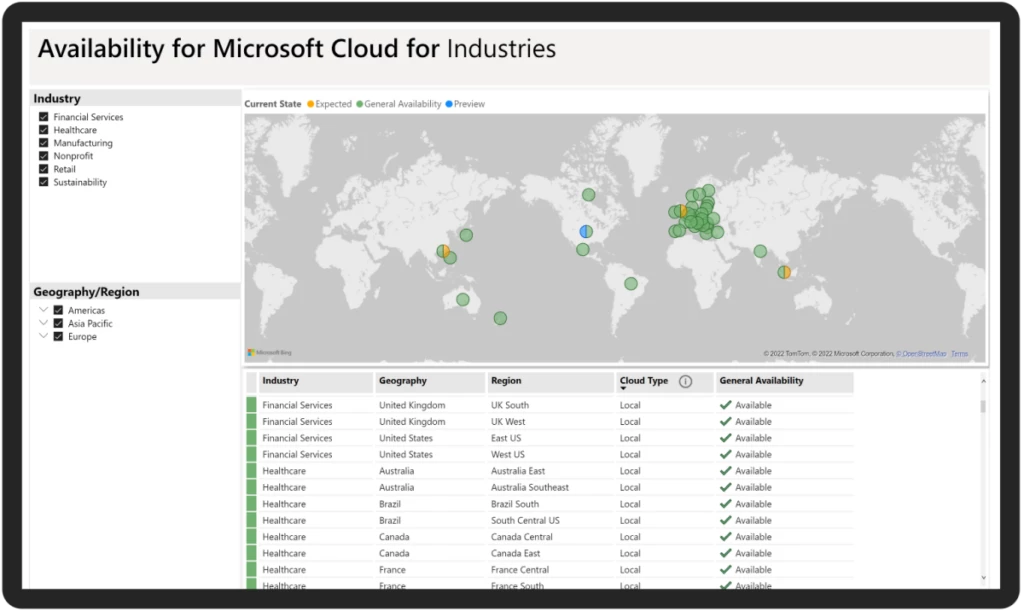Click the Industry column header
This screenshot has width=1024, height=611.
coord(280,381)
